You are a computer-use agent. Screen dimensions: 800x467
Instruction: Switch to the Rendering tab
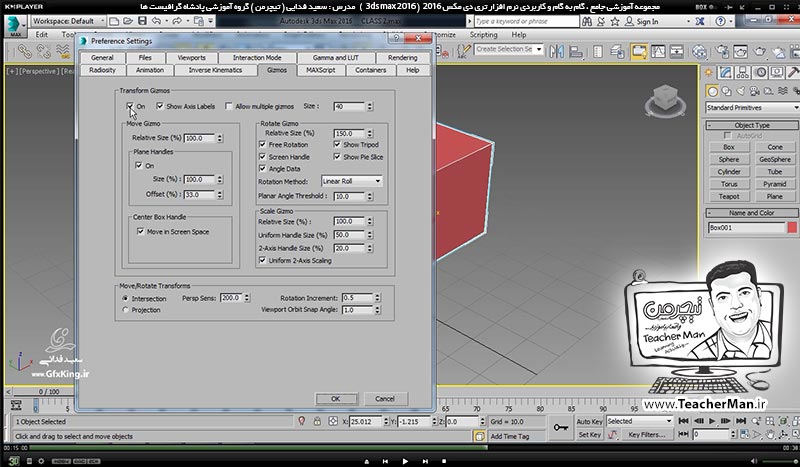pos(402,58)
